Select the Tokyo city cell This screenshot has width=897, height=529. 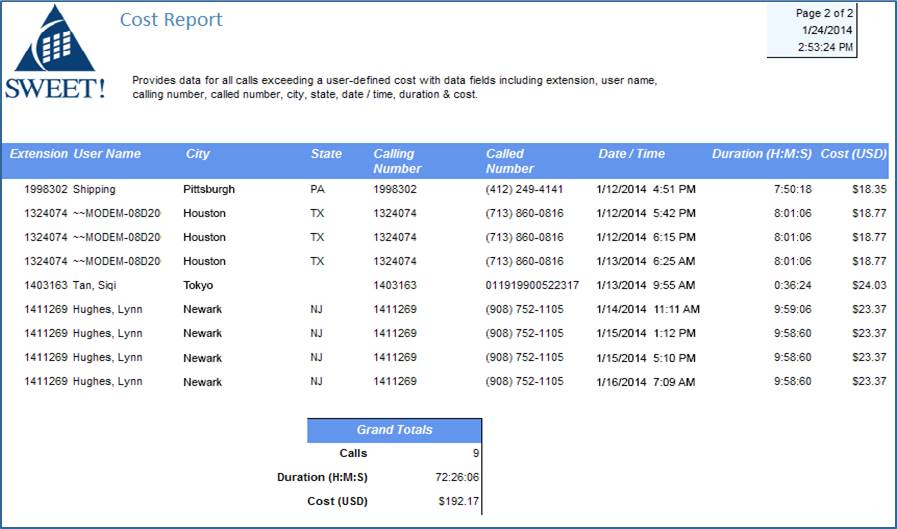pyautogui.click(x=198, y=285)
